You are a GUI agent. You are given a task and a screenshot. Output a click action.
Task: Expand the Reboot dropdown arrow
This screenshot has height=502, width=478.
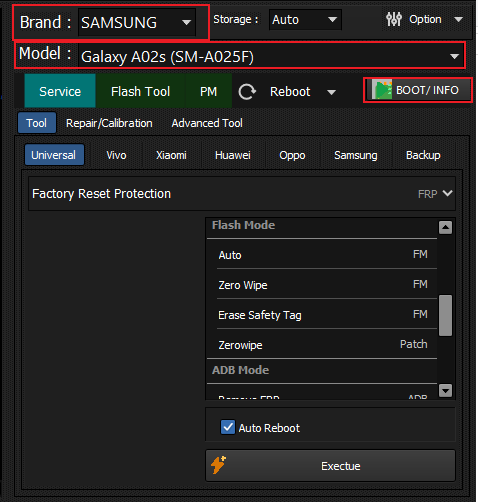(331, 92)
